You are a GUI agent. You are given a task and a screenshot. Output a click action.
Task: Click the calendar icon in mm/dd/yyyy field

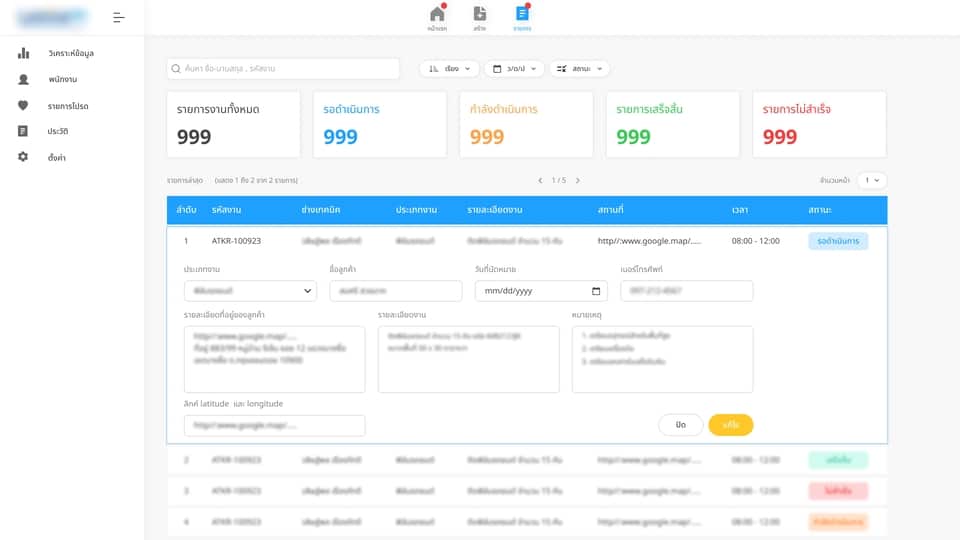click(x=596, y=291)
